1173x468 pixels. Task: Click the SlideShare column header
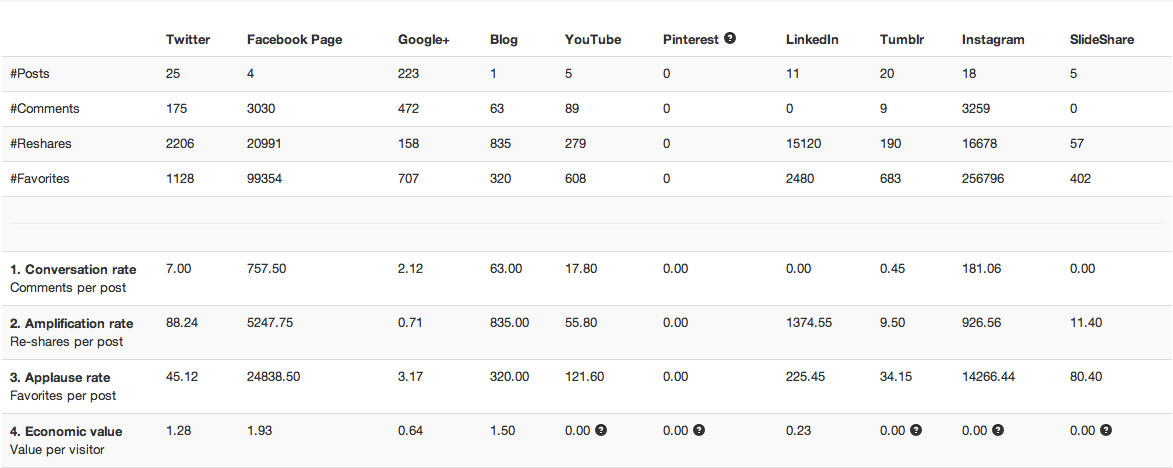[1102, 40]
